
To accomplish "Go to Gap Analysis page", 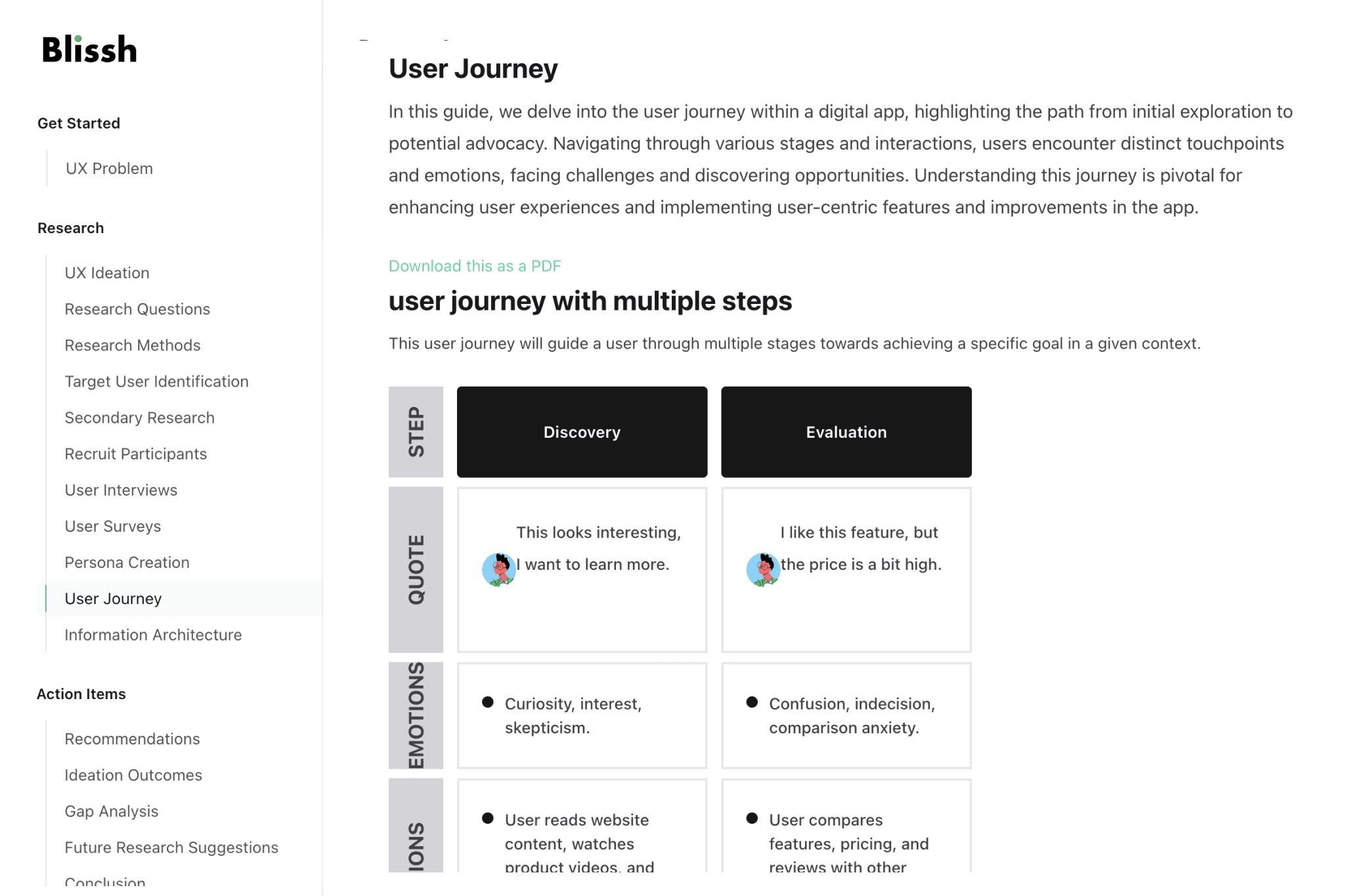I will (111, 811).
